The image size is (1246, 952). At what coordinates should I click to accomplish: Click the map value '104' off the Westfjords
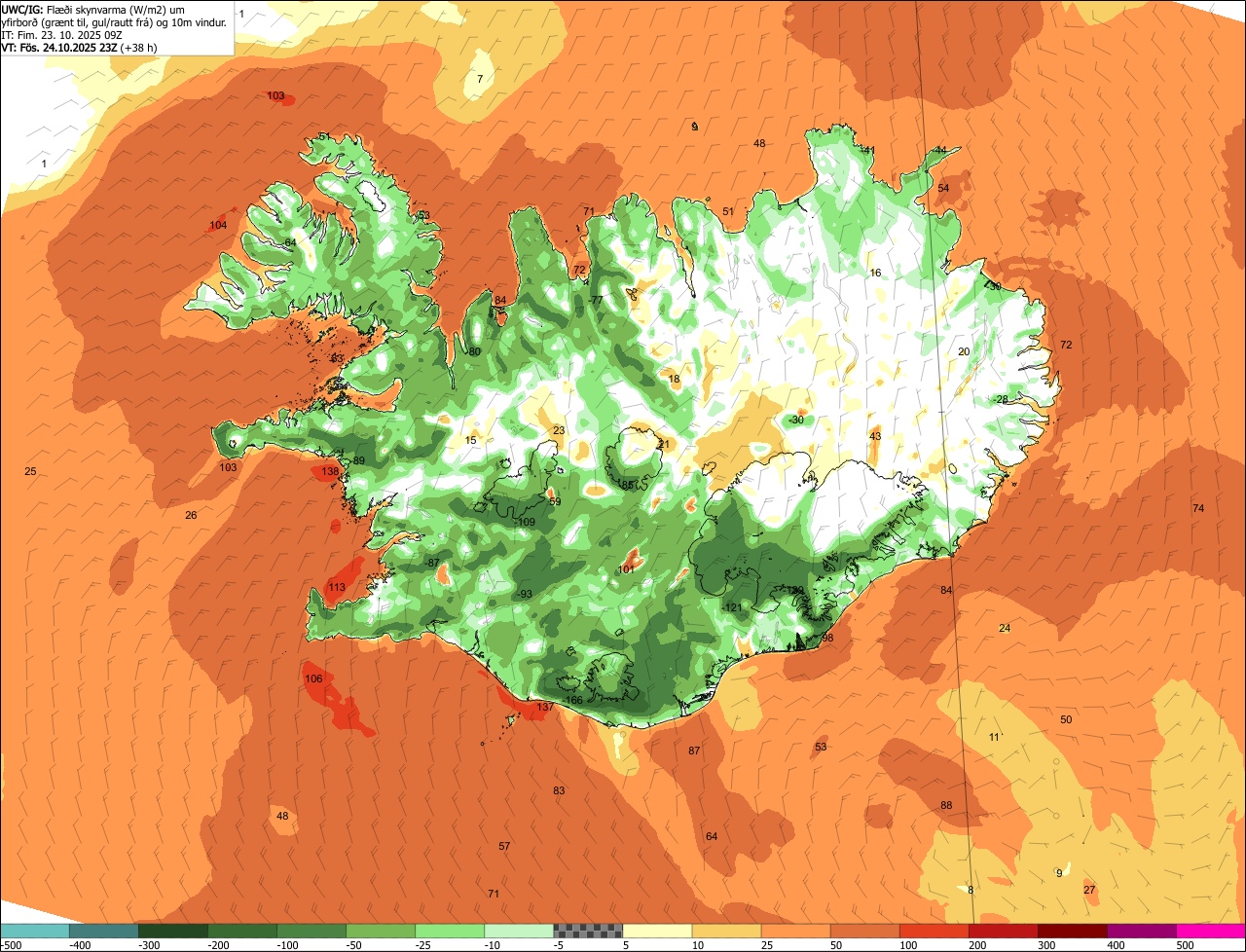tap(218, 225)
